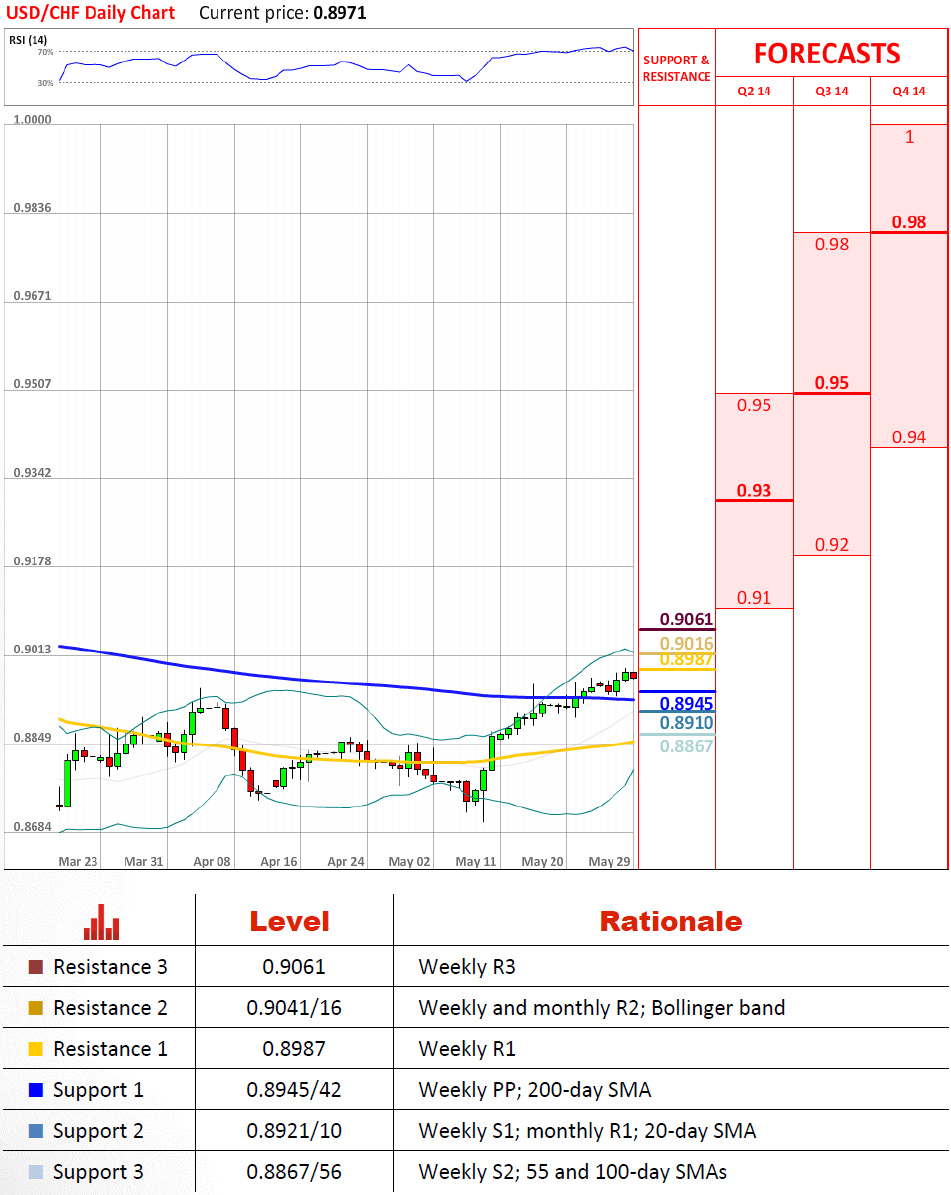Click the level cell 0.8945/42
The width and height of the screenshot is (951, 1195).
pos(293,1091)
